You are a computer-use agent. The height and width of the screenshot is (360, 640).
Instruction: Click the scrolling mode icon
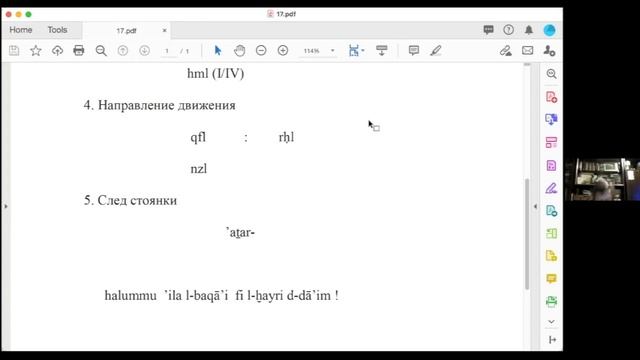[382, 51]
